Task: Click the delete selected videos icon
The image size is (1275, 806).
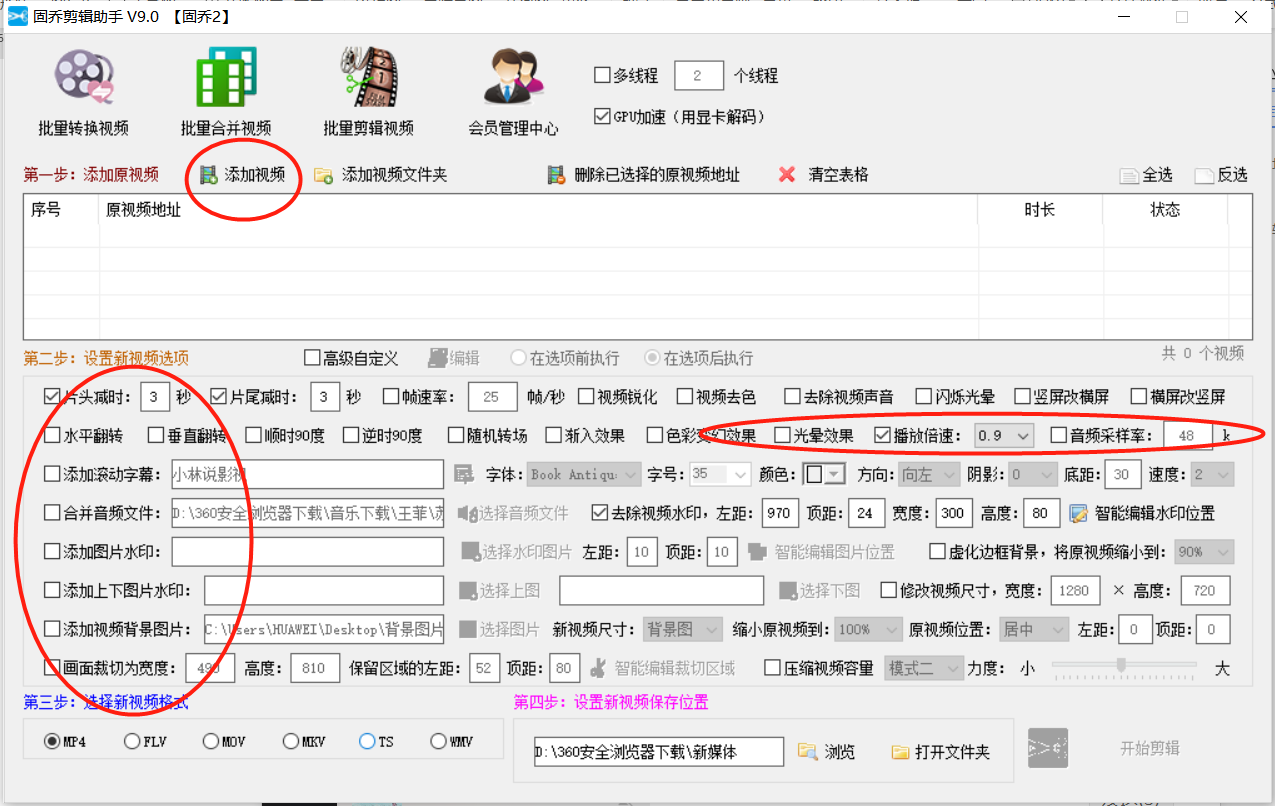Action: [x=556, y=174]
